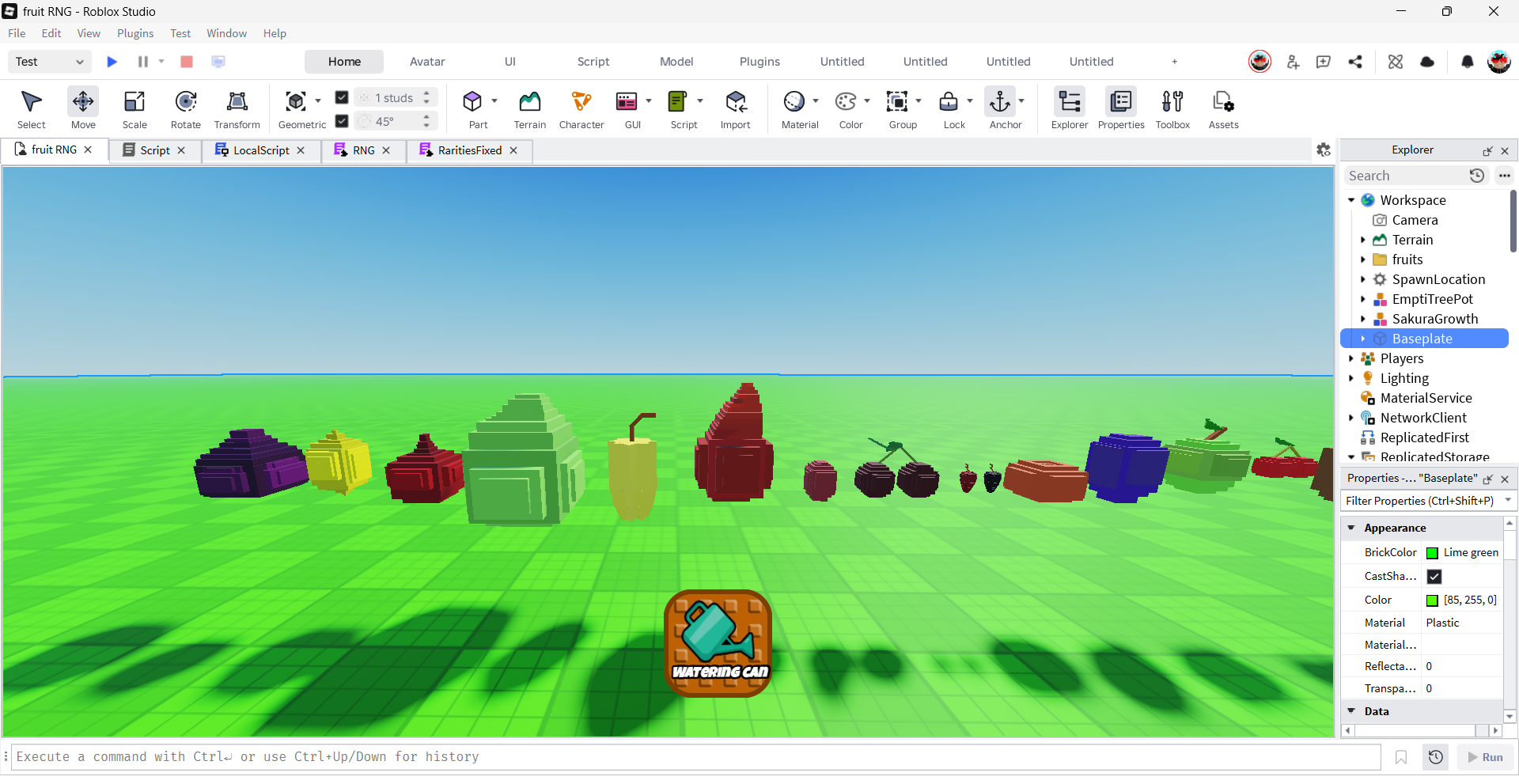The height and width of the screenshot is (784, 1519).
Task: Start playtest with the Play button
Action: point(112,62)
